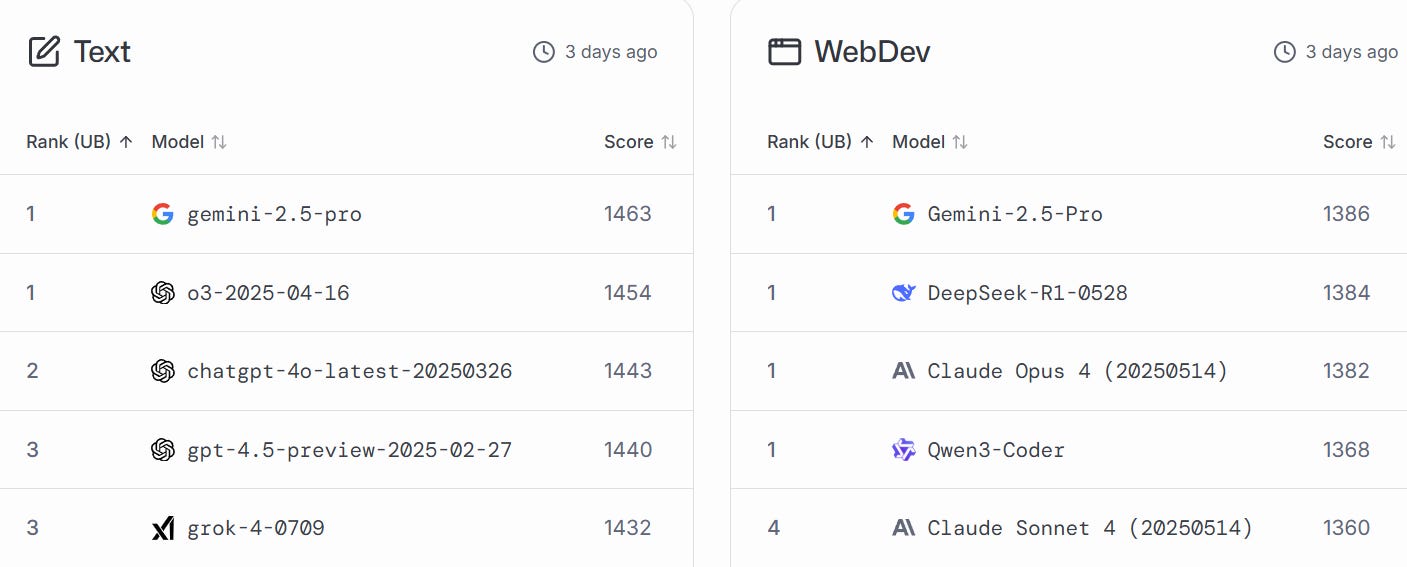
Task: Click the 3 days ago text in Text panel
Action: tap(611, 51)
